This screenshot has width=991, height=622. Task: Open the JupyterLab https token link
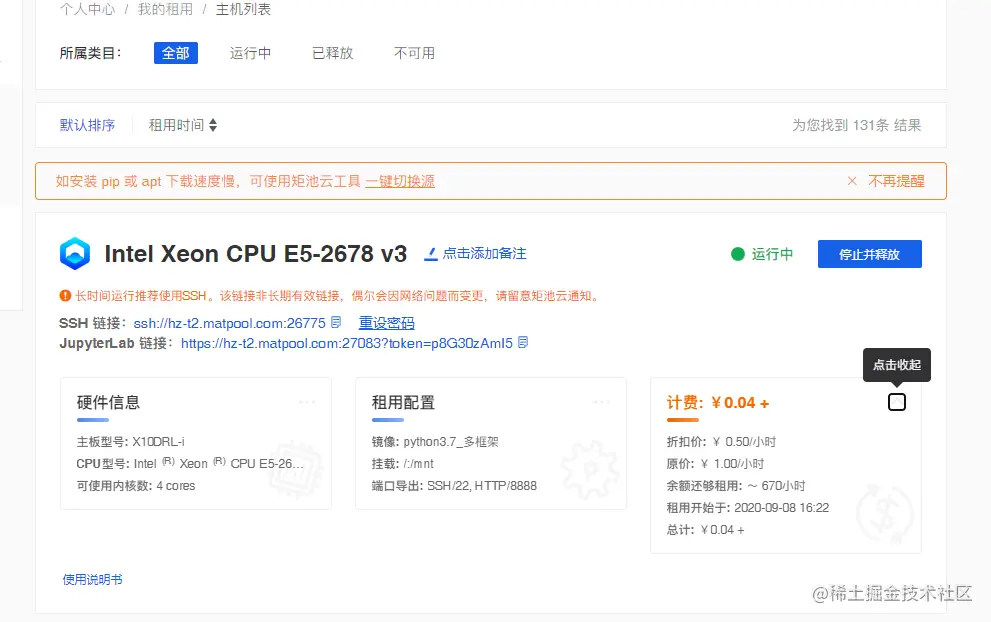click(x=347, y=343)
